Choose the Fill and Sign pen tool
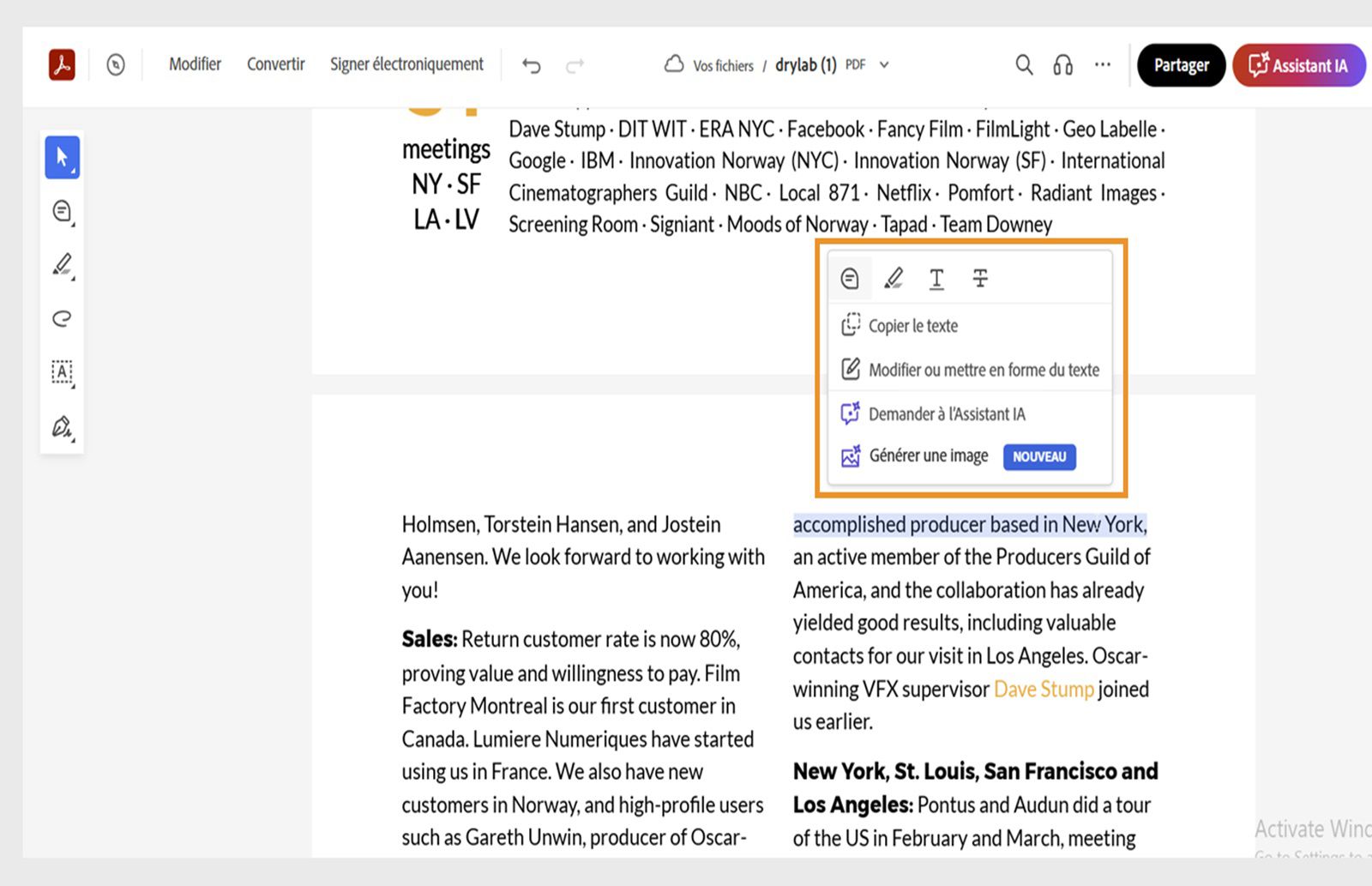Viewport: 1372px width, 886px height. (x=62, y=426)
